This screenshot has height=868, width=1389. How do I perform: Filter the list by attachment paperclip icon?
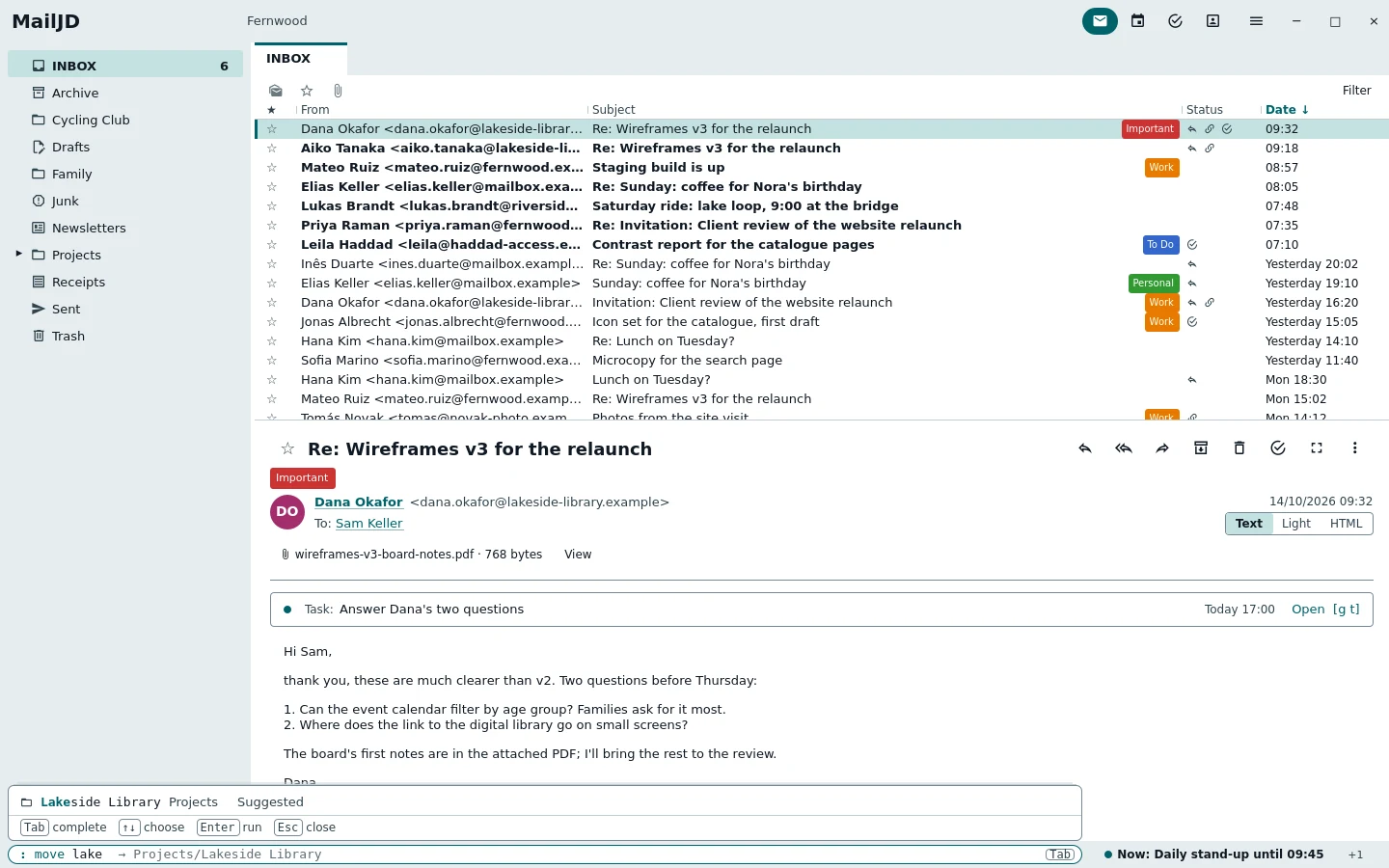(x=338, y=91)
